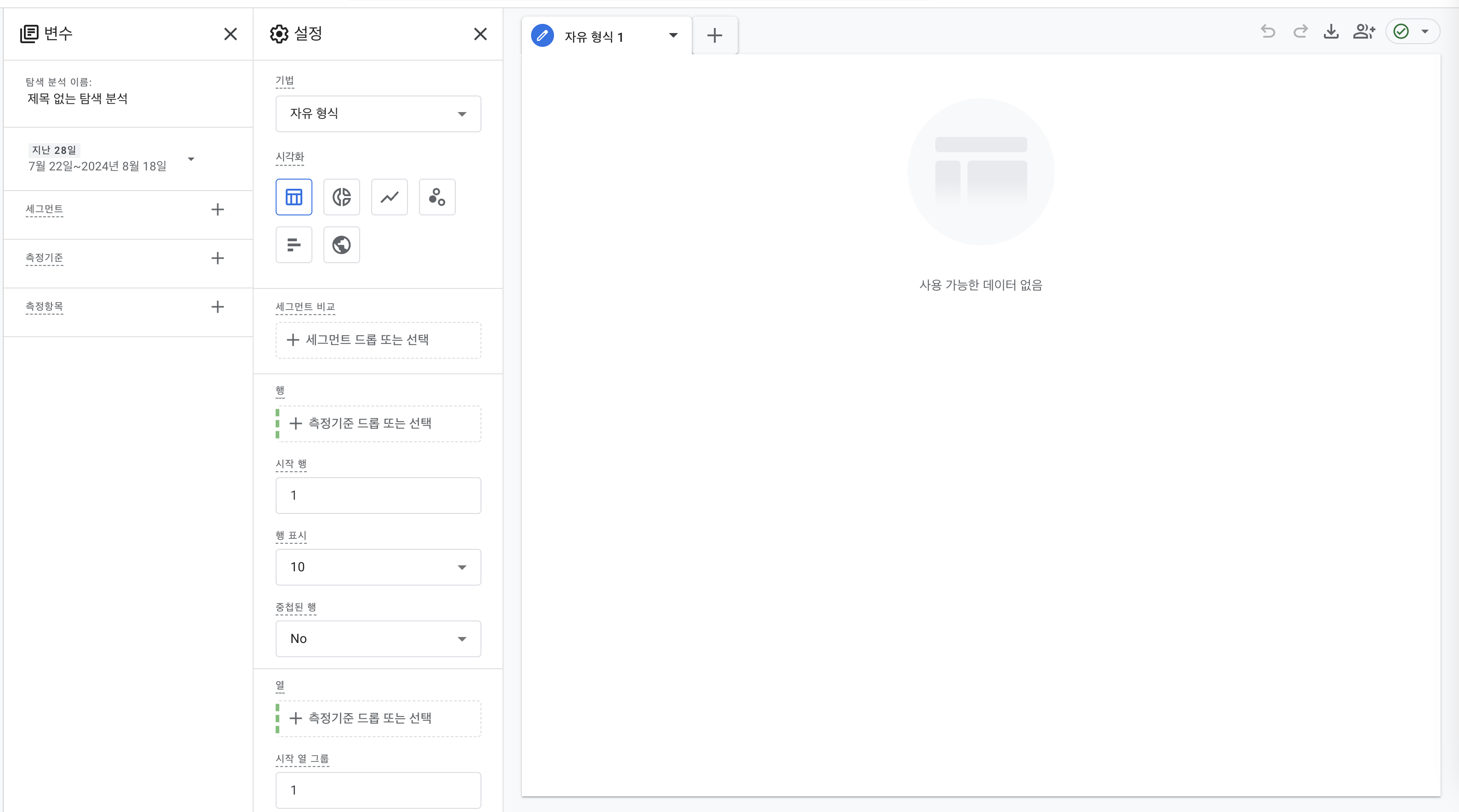The height and width of the screenshot is (812, 1459).
Task: Add a new 세그먼트 with plus
Action: pos(217,209)
